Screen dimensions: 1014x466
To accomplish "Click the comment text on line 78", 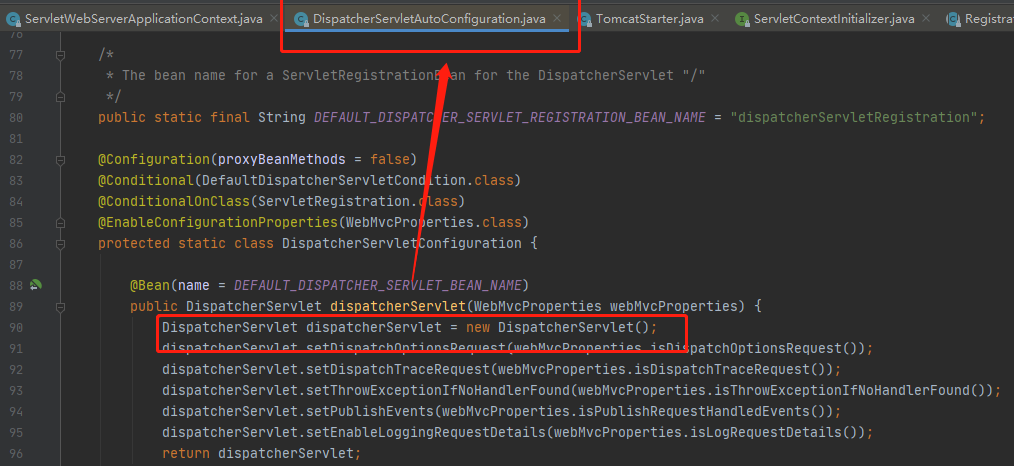I will [x=405, y=76].
